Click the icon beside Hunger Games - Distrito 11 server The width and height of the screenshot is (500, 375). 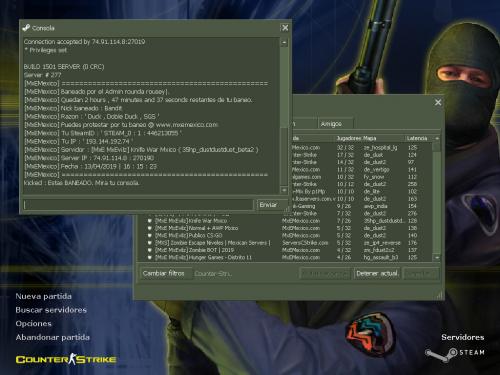click(x=150, y=258)
